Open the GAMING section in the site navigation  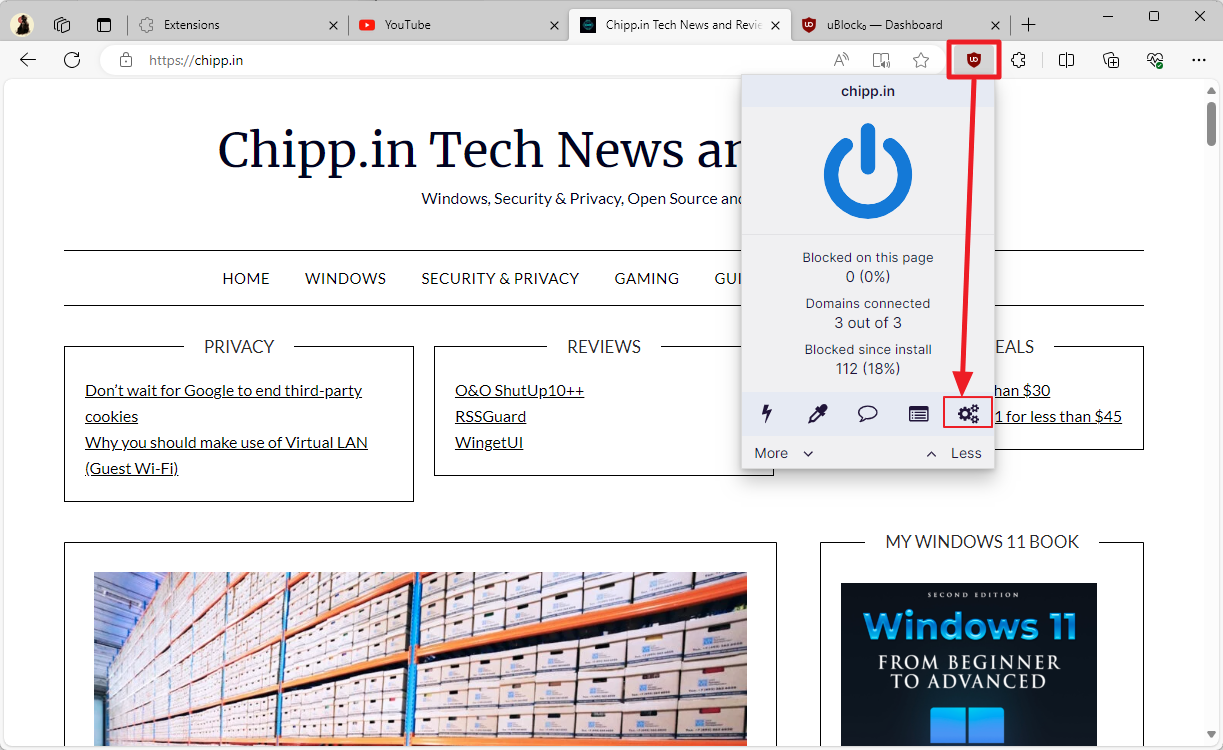[646, 278]
